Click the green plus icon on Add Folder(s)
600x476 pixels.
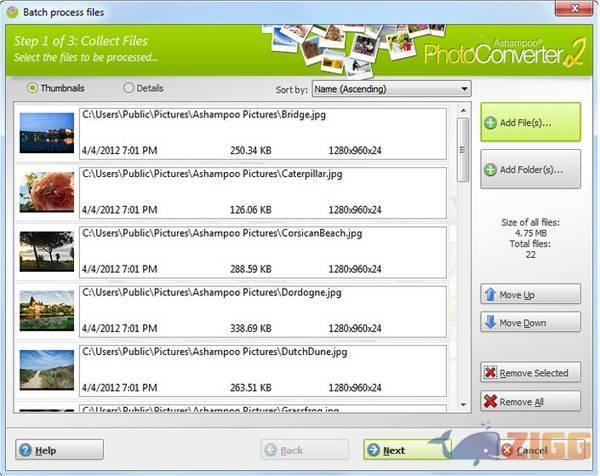point(490,170)
